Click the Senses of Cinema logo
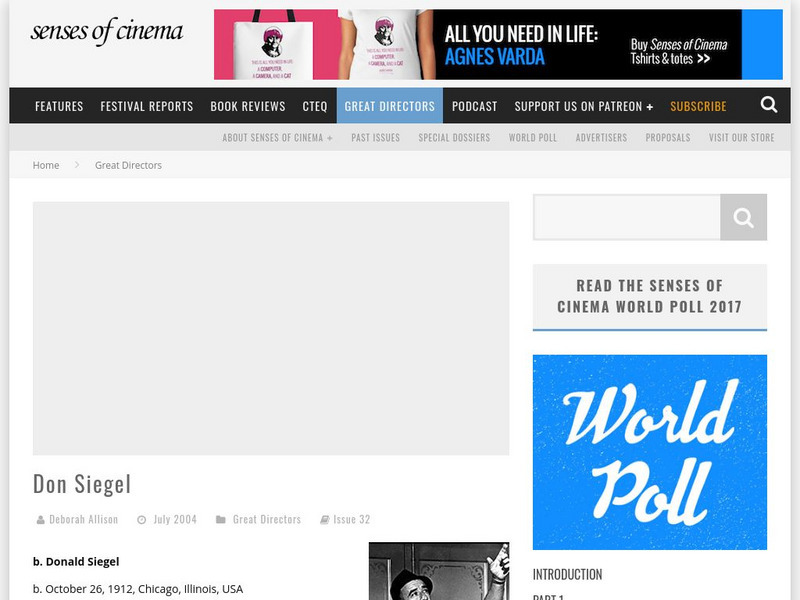Viewport: 800px width, 600px height. [107, 32]
